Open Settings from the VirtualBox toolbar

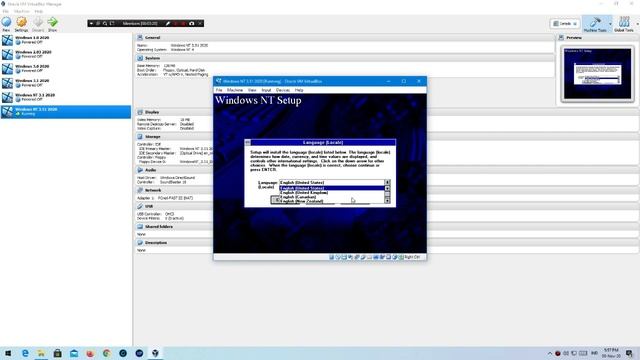21,24
